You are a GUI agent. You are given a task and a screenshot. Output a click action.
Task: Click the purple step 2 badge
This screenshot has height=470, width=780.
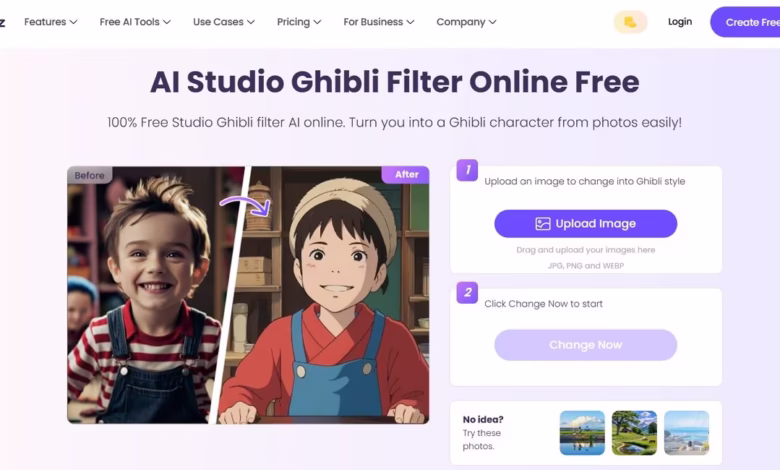(x=467, y=293)
